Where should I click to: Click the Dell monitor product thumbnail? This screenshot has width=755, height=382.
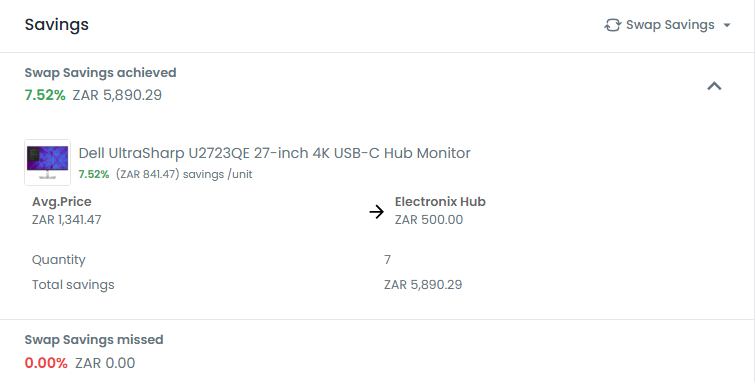coord(48,162)
